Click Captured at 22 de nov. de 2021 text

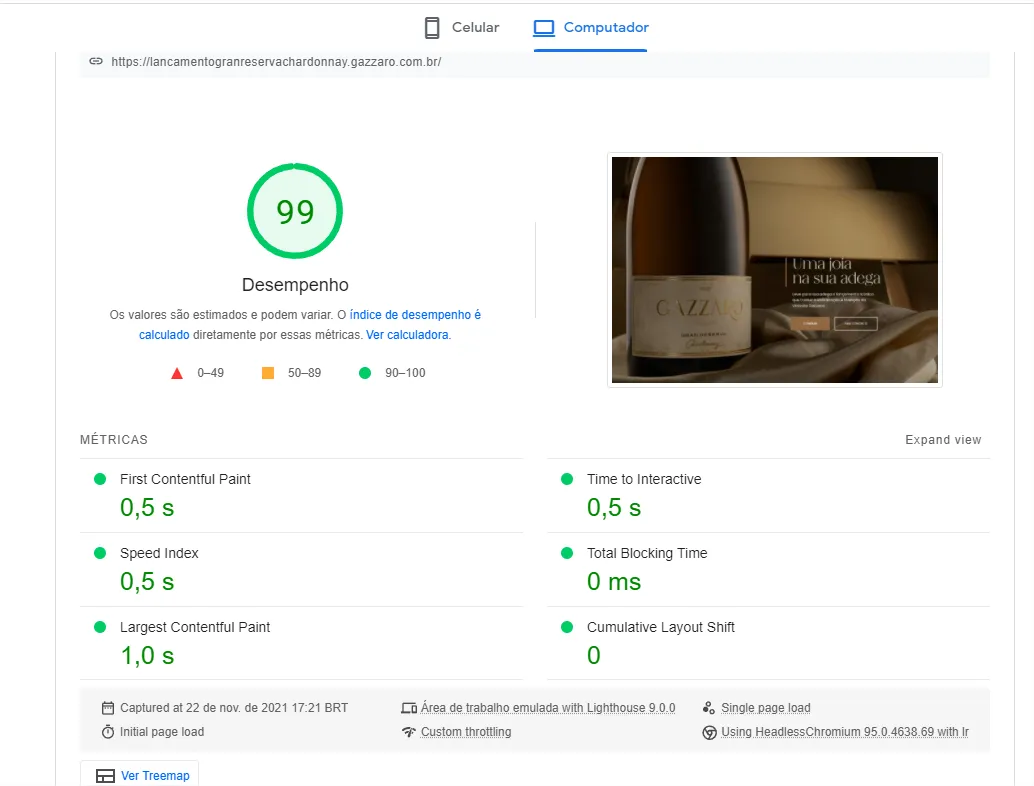234,708
